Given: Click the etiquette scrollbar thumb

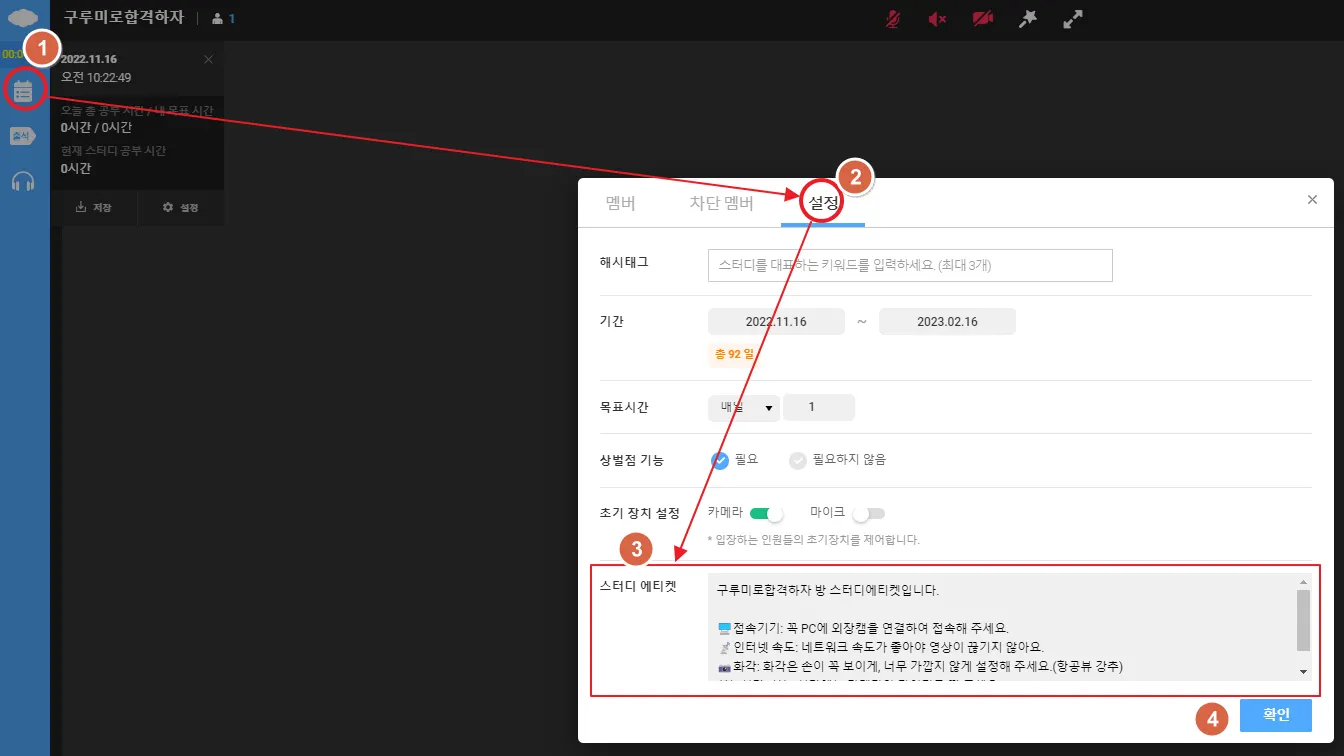Looking at the screenshot, I should tap(1303, 620).
